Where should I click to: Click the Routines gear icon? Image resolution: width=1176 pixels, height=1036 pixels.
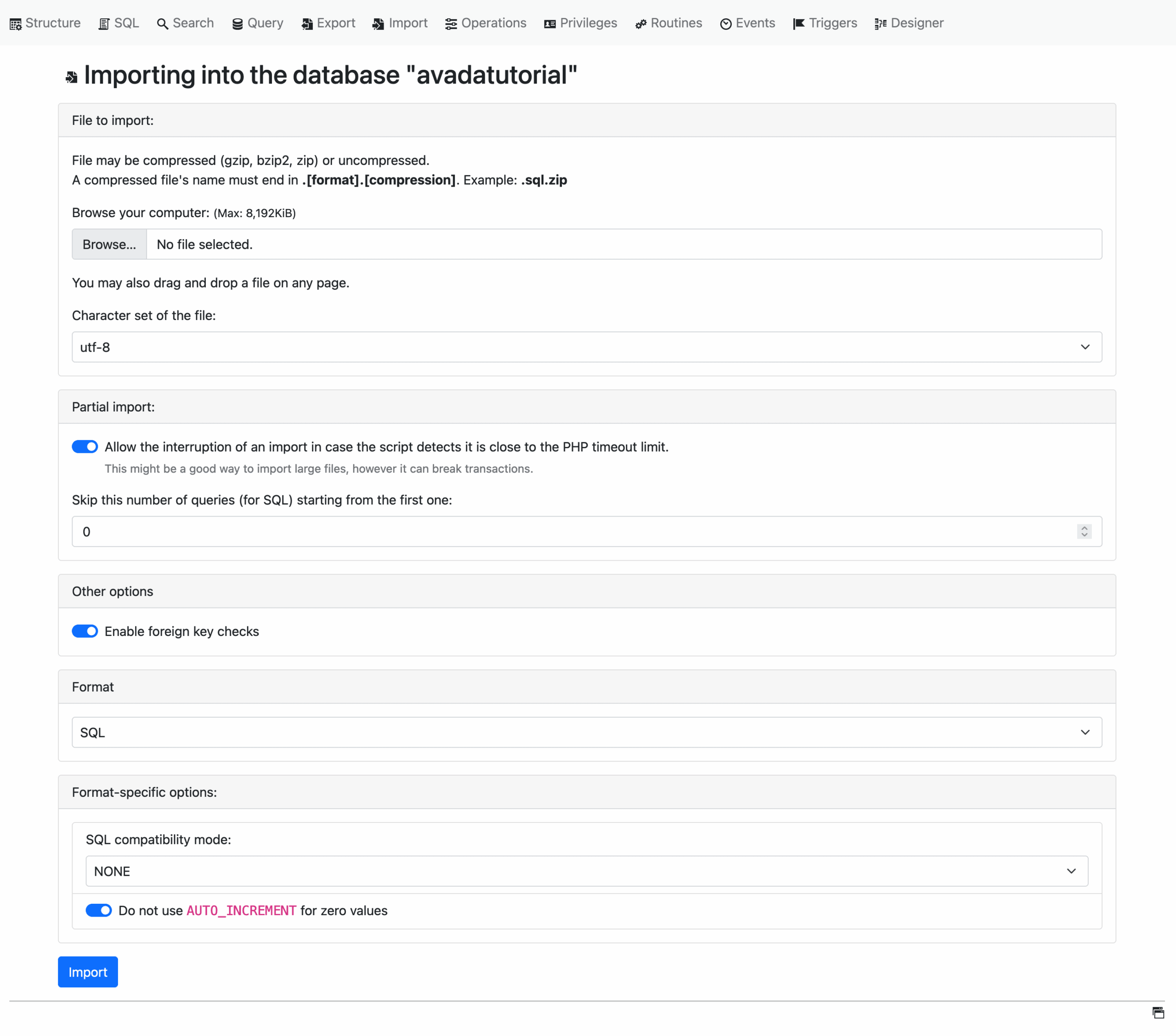click(x=640, y=23)
